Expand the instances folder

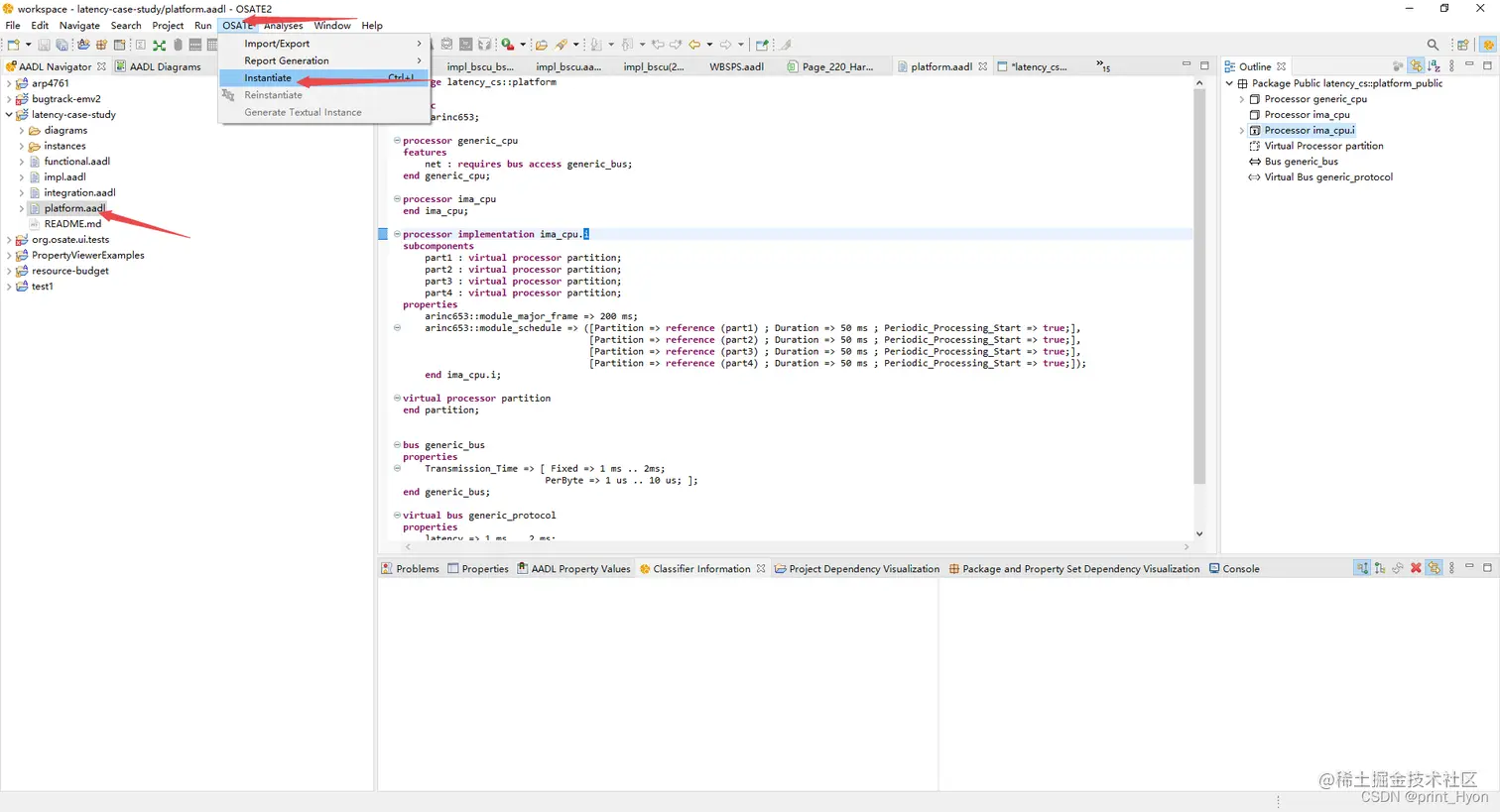click(22, 146)
